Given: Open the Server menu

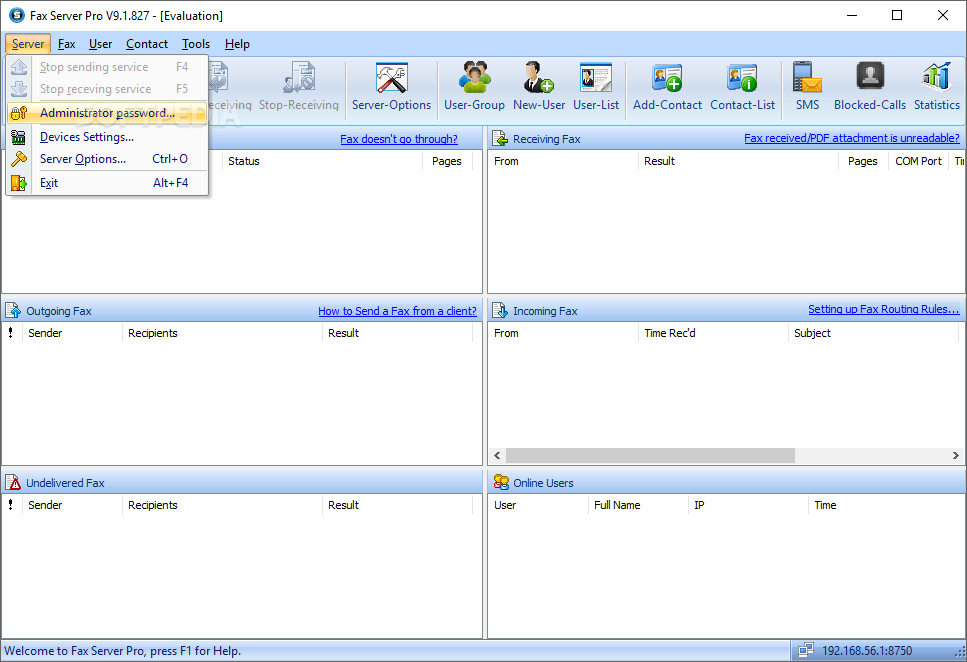Looking at the screenshot, I should (28, 44).
